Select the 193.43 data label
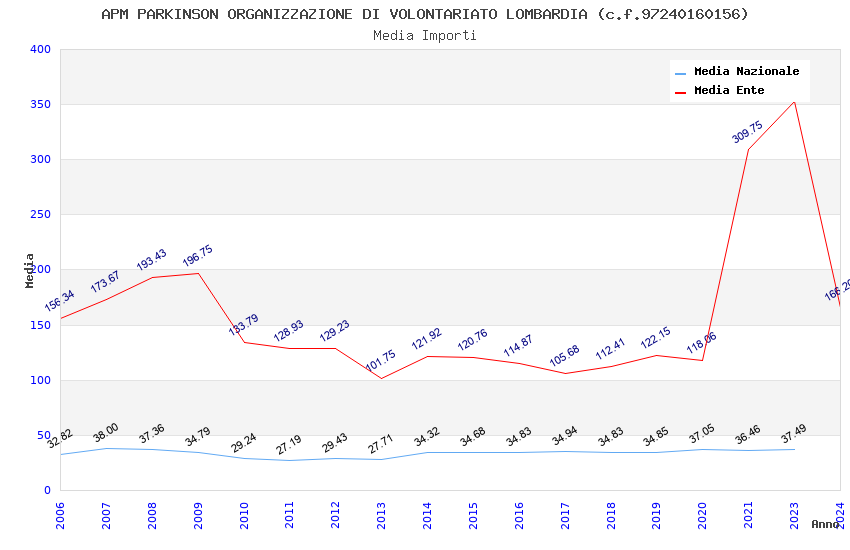Image resolution: width=850 pixels, height=550 pixels. (152, 260)
